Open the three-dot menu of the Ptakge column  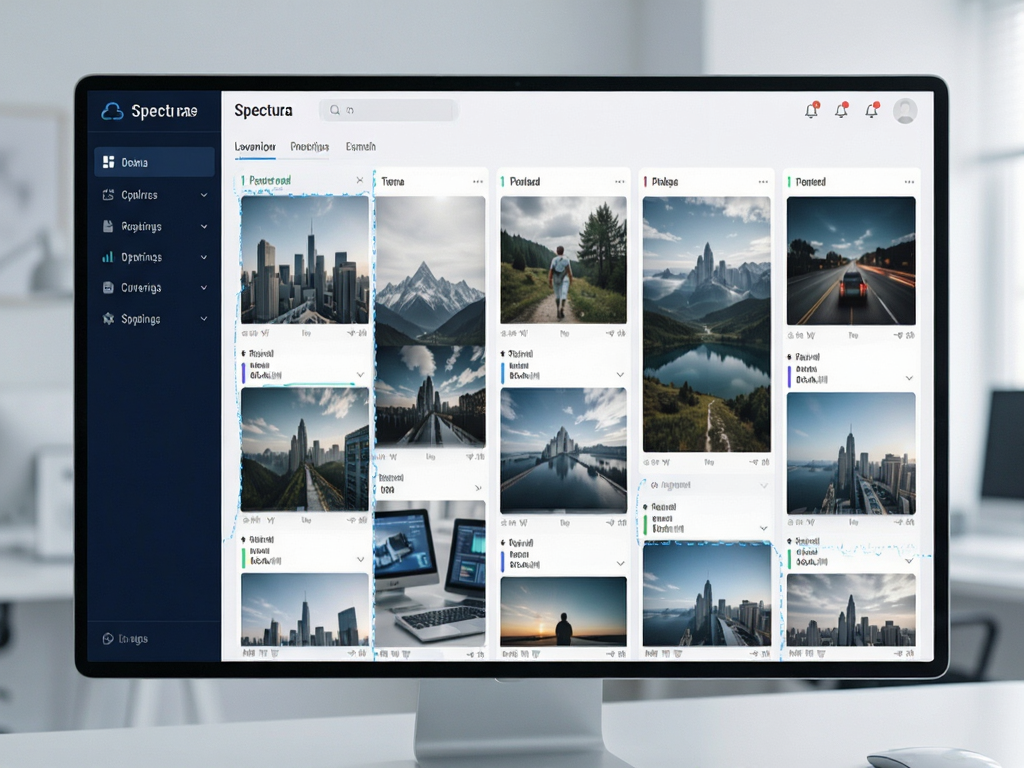click(763, 182)
